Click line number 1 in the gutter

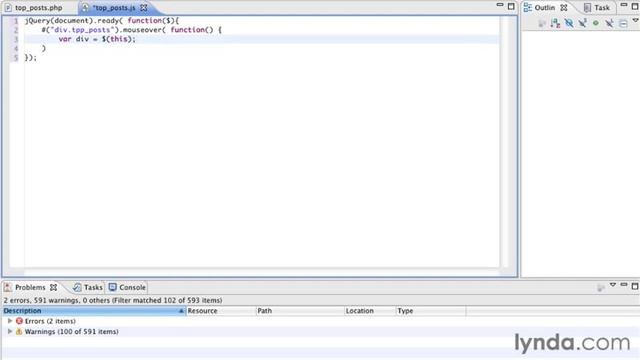16,20
